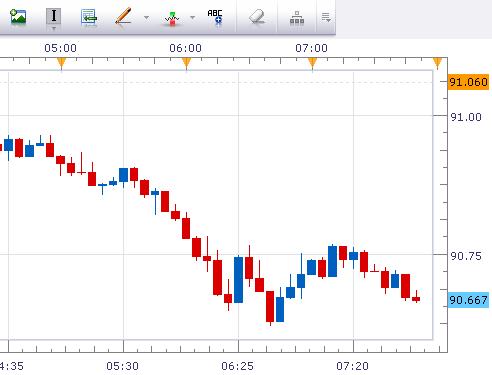Click the 06:00 top time label

pyautogui.click(x=186, y=48)
